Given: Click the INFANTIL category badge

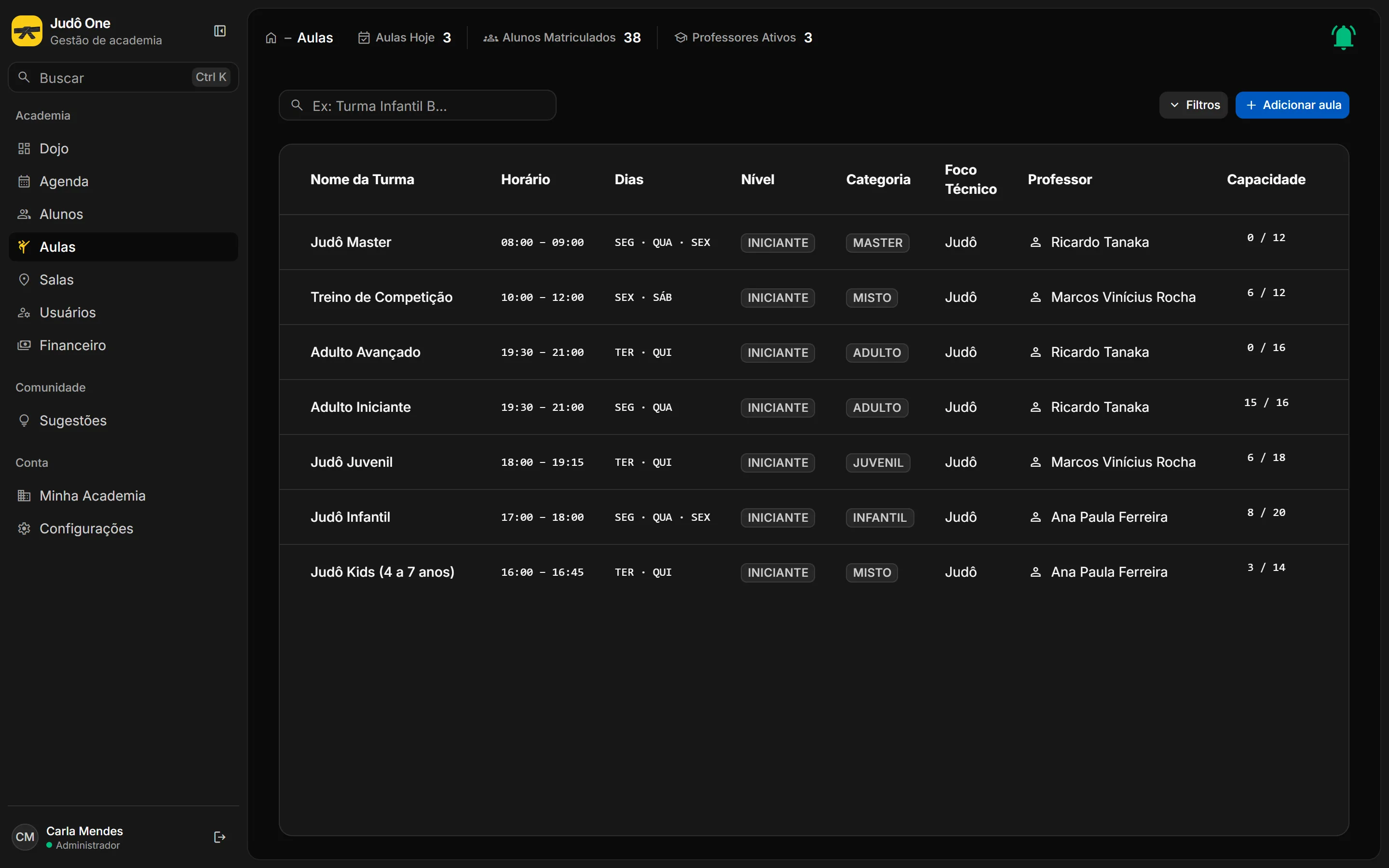Looking at the screenshot, I should pos(879,518).
